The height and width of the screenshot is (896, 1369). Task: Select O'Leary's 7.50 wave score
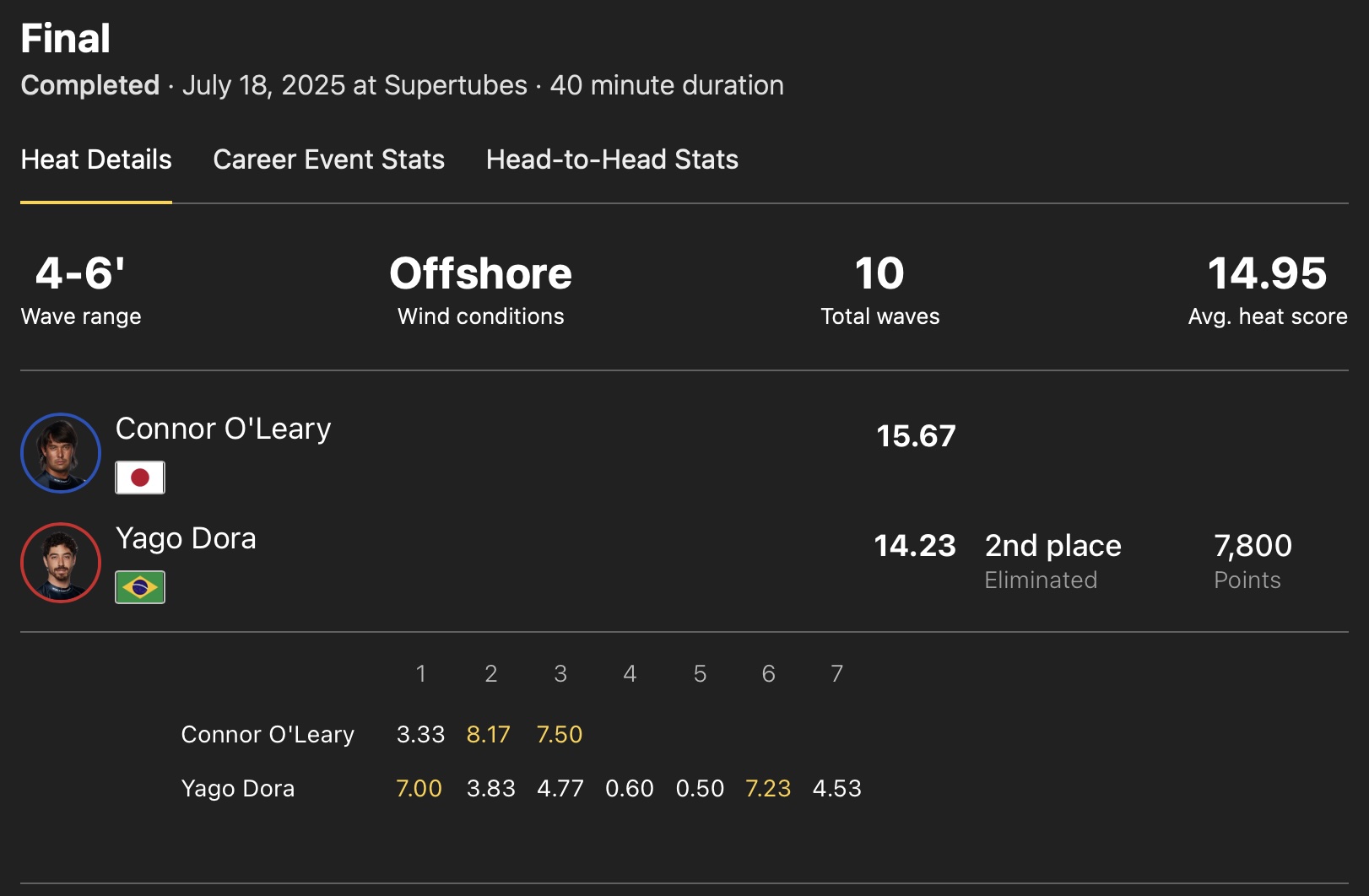pyautogui.click(x=560, y=735)
